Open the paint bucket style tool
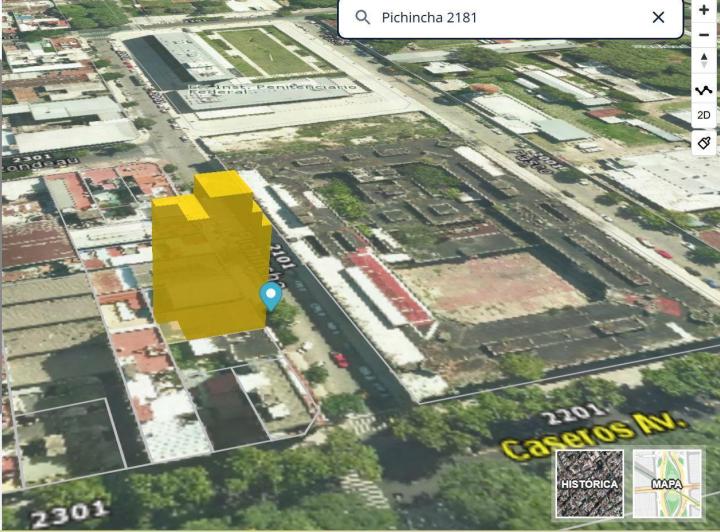 (704, 143)
